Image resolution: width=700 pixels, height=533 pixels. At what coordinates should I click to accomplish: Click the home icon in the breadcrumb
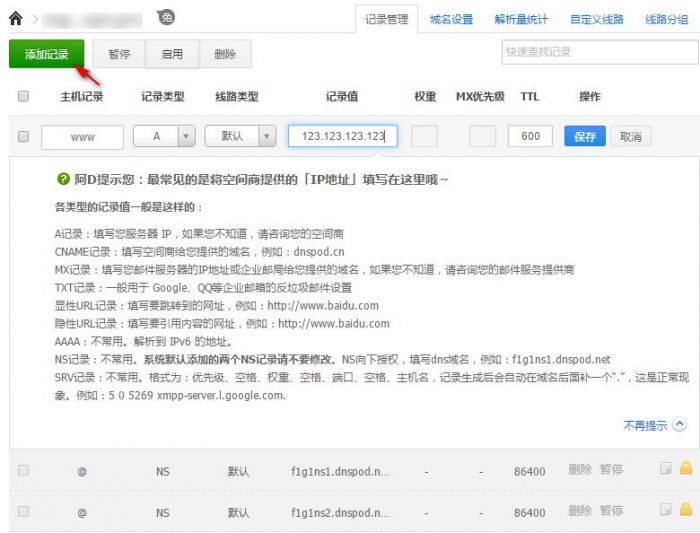[x=15, y=18]
